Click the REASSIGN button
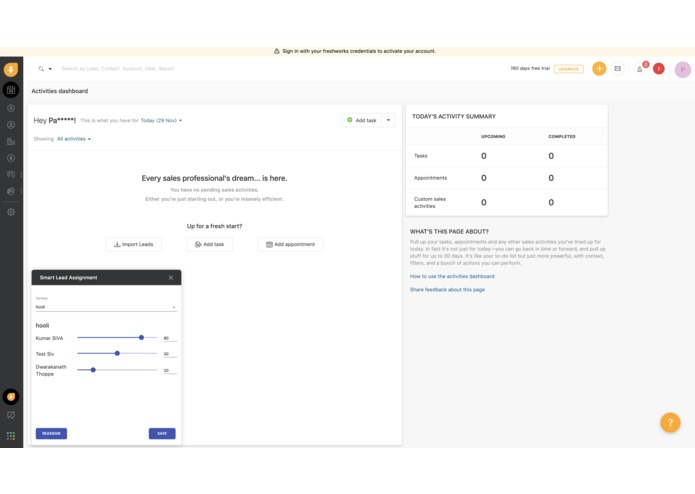 click(51, 433)
